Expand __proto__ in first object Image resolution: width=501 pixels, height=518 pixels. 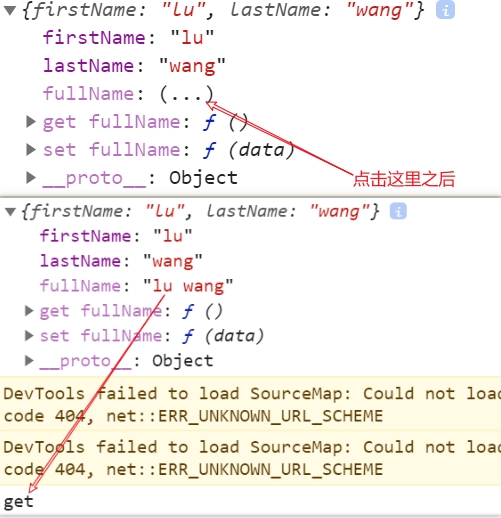click(x=31, y=178)
